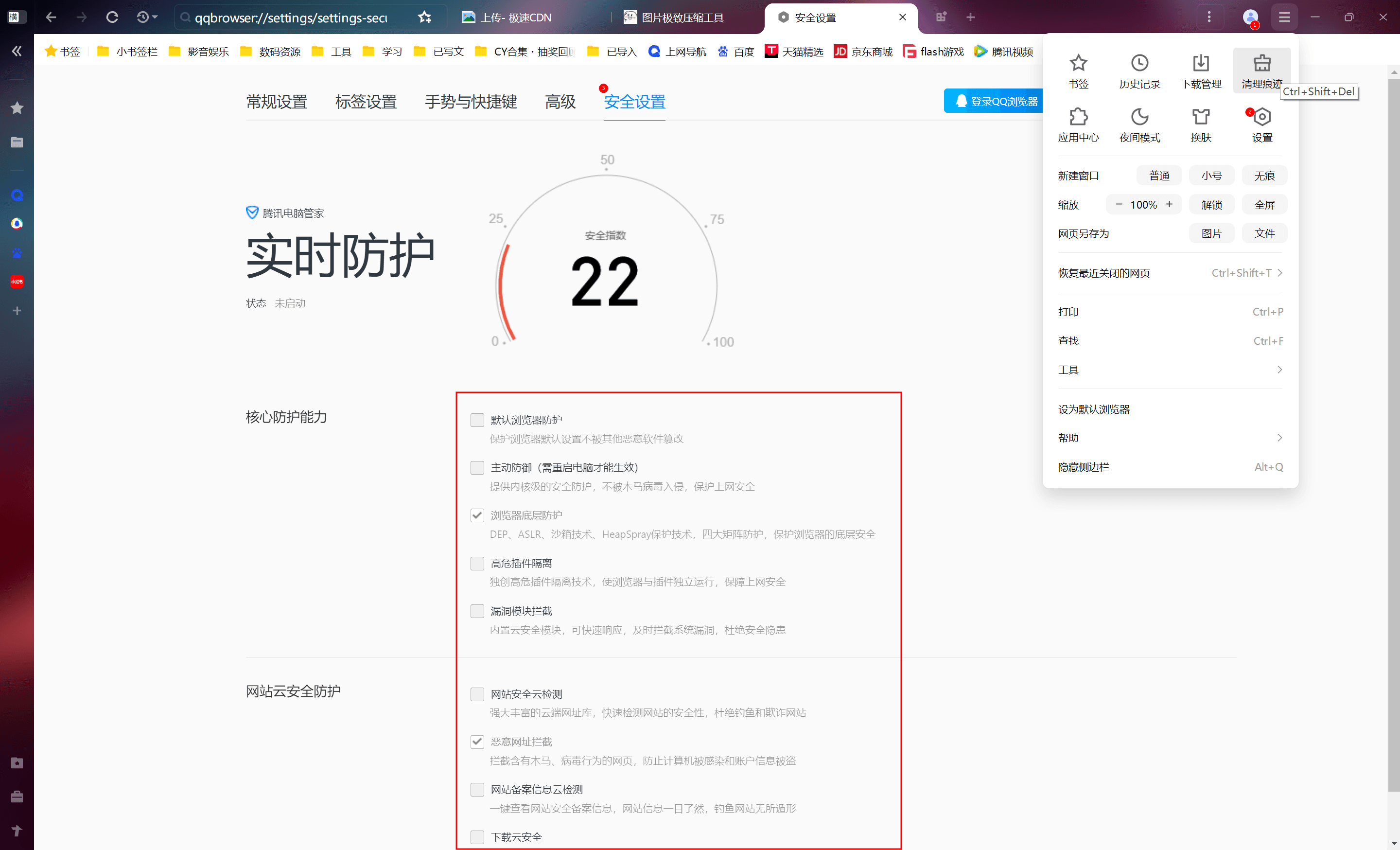Decrease zoom with minus button
The width and height of the screenshot is (1400, 850).
coord(1119,205)
